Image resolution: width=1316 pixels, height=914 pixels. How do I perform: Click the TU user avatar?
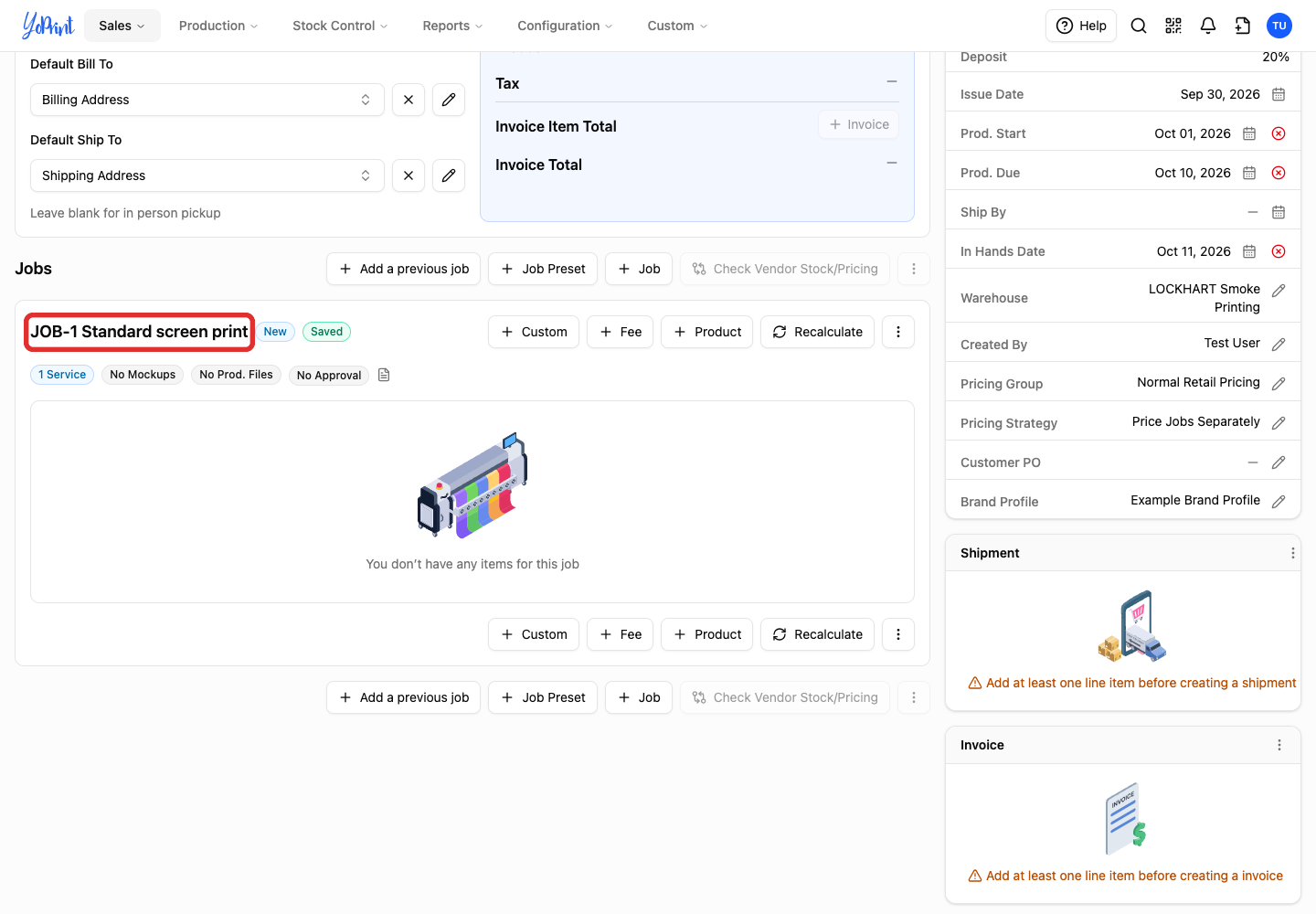tap(1279, 26)
